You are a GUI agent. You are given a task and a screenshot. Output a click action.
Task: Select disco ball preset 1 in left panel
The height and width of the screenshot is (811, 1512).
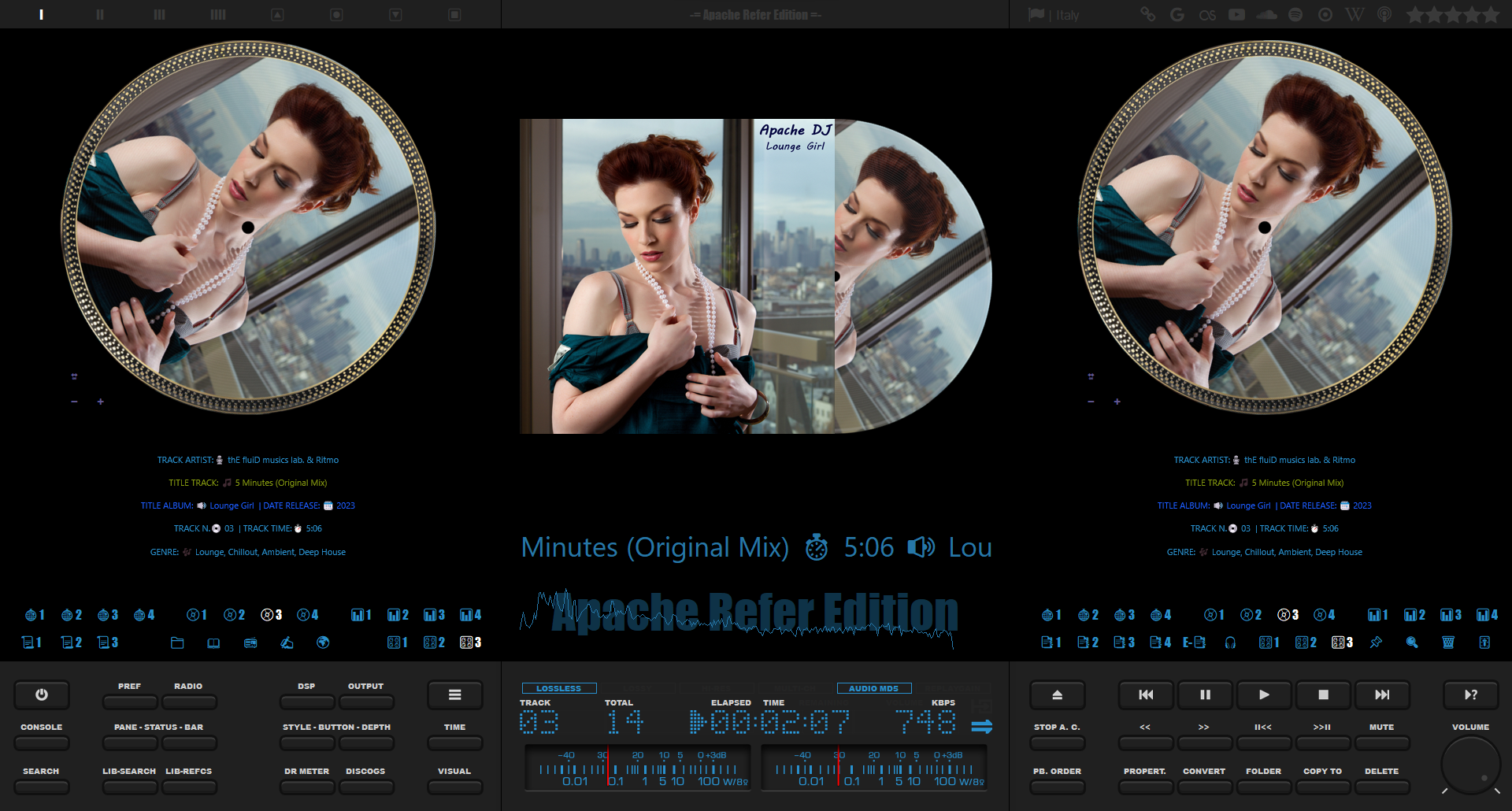[35, 615]
